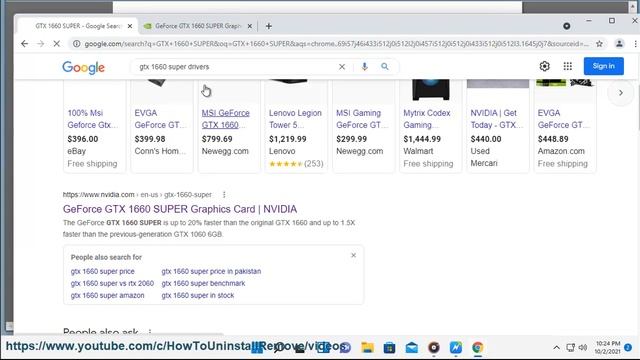Click the address bar URL
Image resolution: width=640 pixels, height=360 pixels.
(337, 44)
